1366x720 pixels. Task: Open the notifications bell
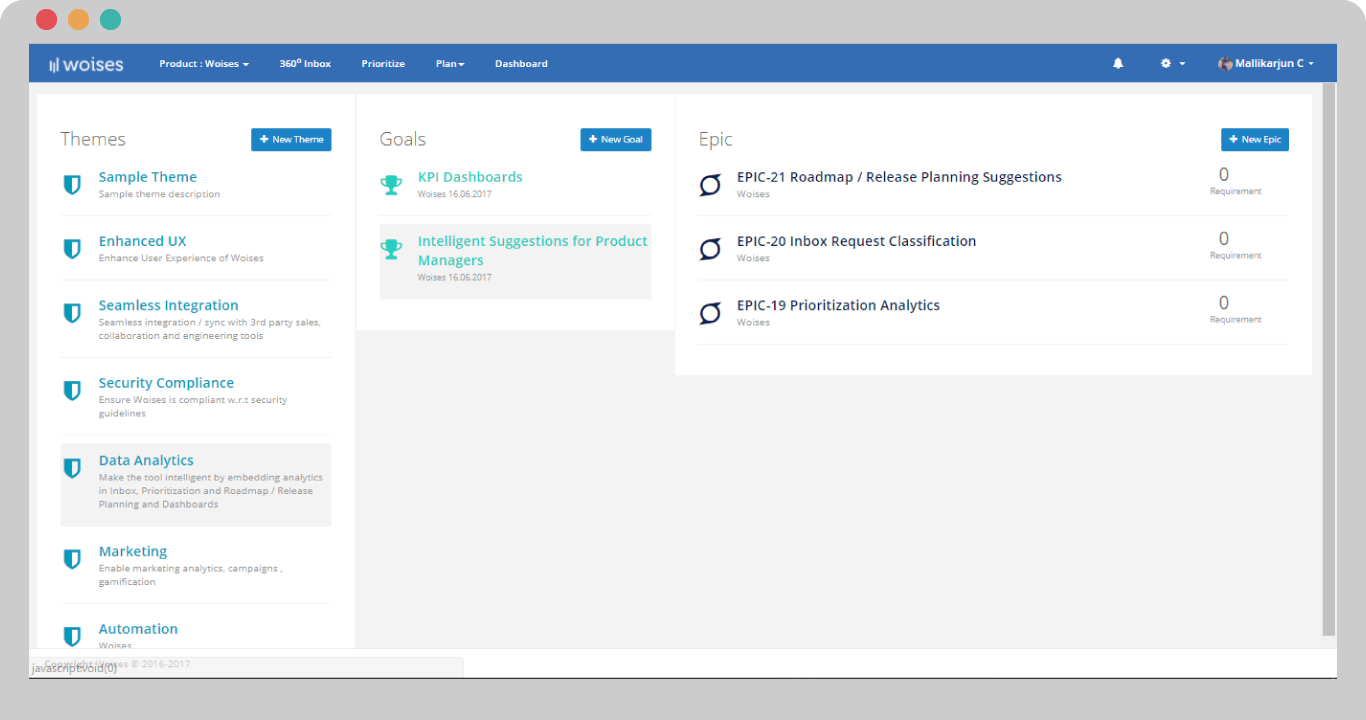(x=1118, y=63)
